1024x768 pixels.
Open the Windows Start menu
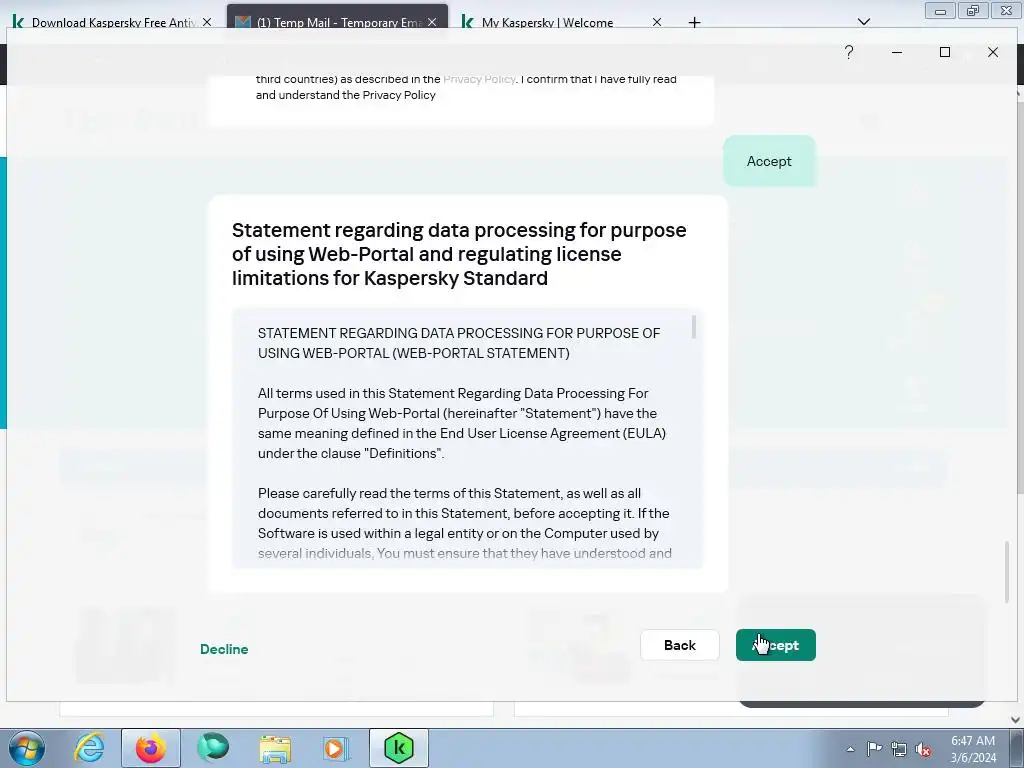tap(26, 748)
